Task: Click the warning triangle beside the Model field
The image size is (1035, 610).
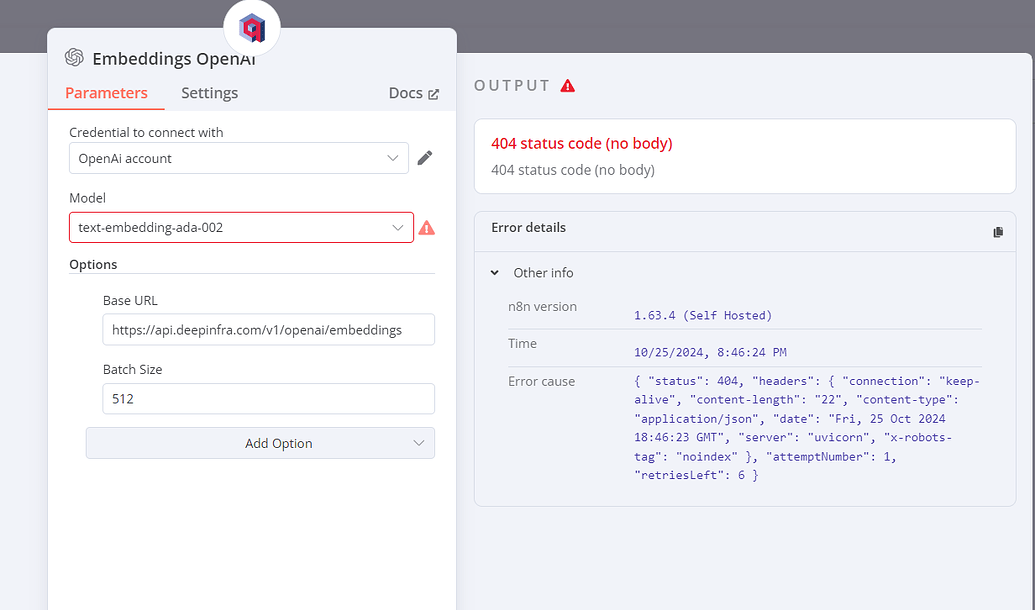Action: point(427,228)
